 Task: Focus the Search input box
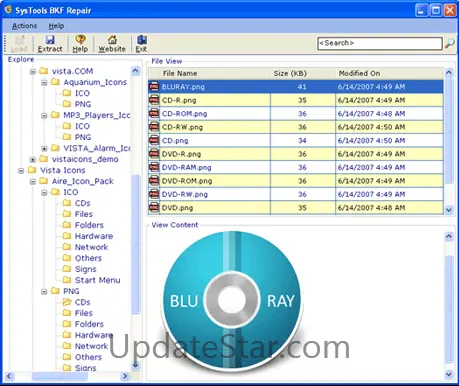click(x=380, y=43)
